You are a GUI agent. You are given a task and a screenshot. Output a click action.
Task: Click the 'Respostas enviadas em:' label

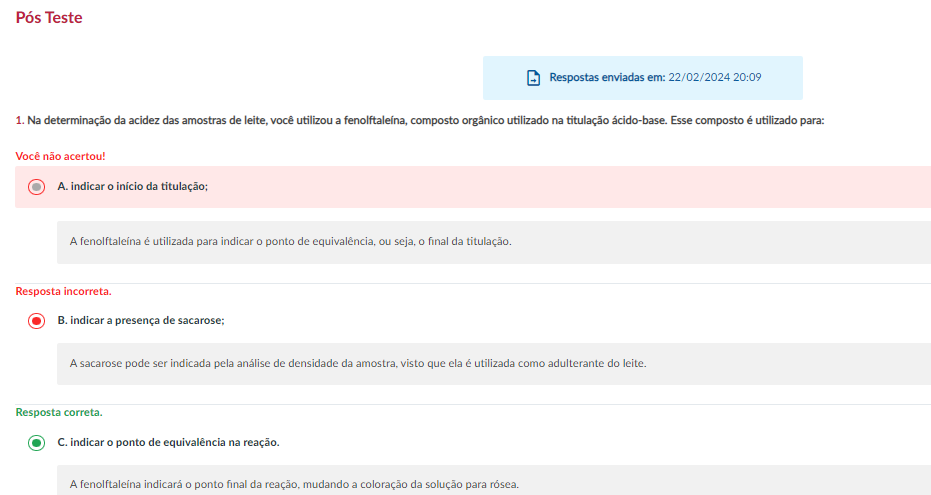coord(607,77)
